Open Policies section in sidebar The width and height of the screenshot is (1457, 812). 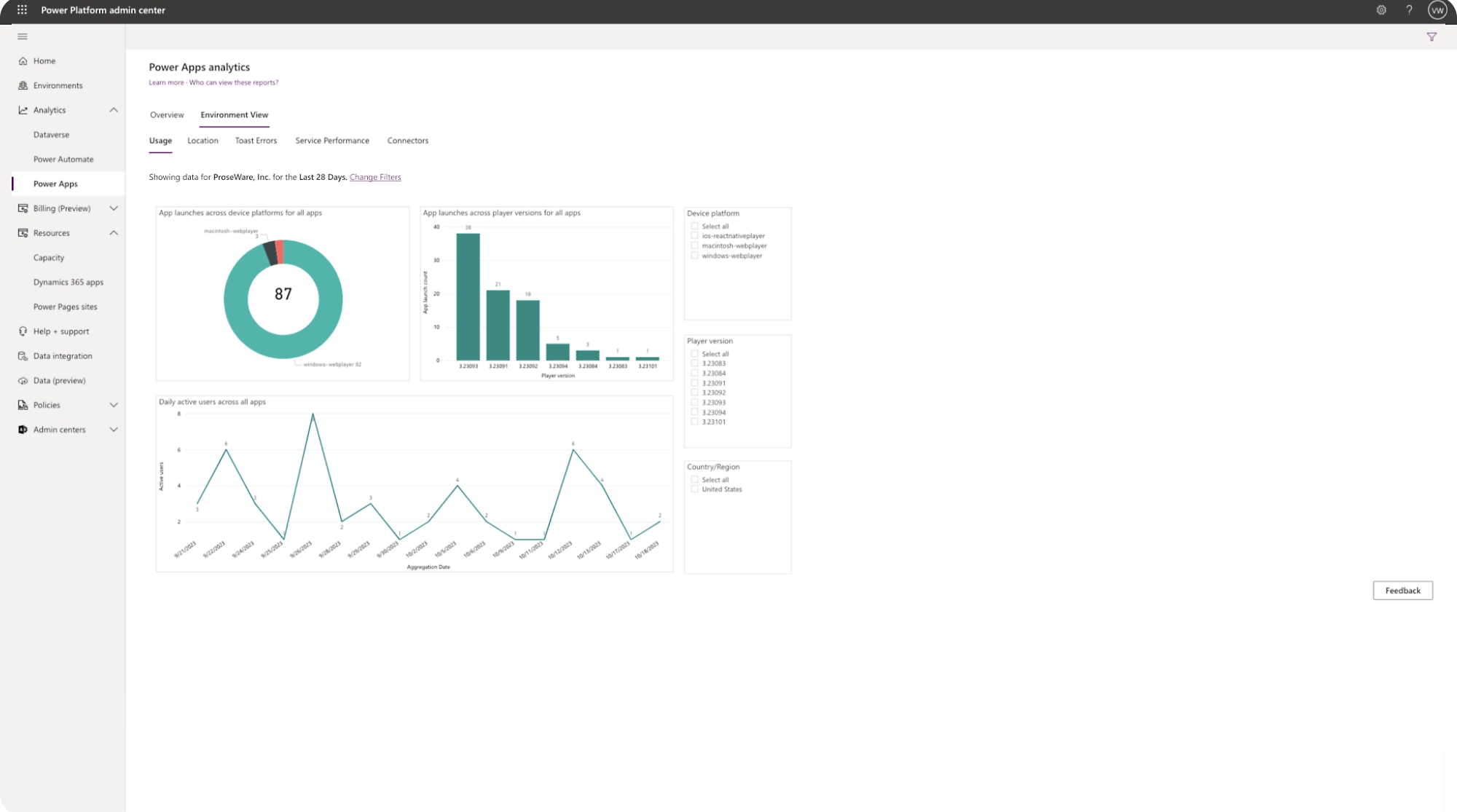[66, 405]
